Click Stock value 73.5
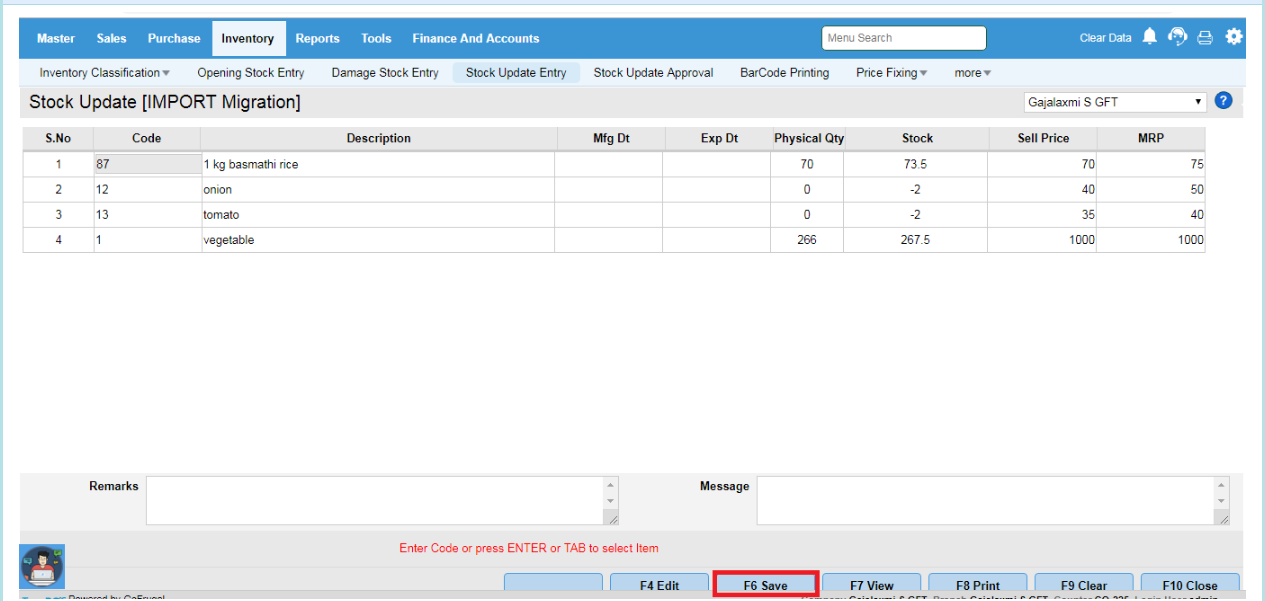1265x601 pixels. (917, 164)
